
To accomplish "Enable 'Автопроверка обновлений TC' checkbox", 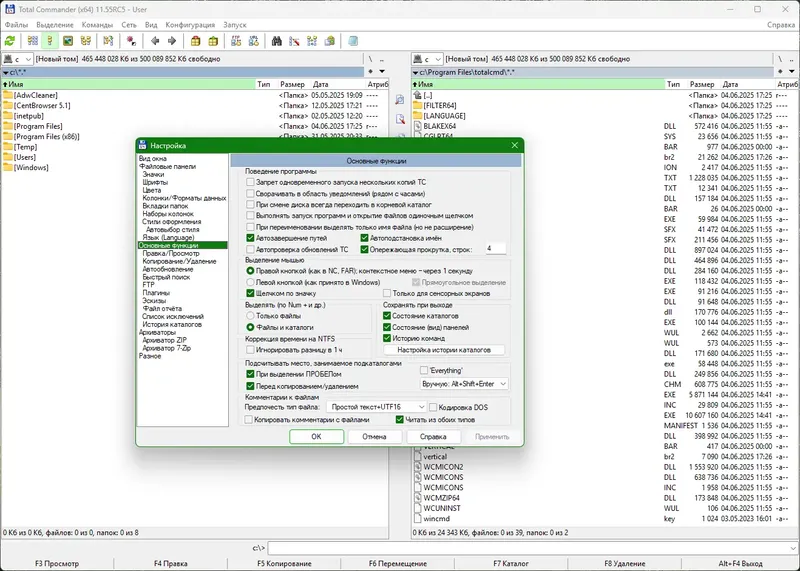I will click(x=251, y=248).
